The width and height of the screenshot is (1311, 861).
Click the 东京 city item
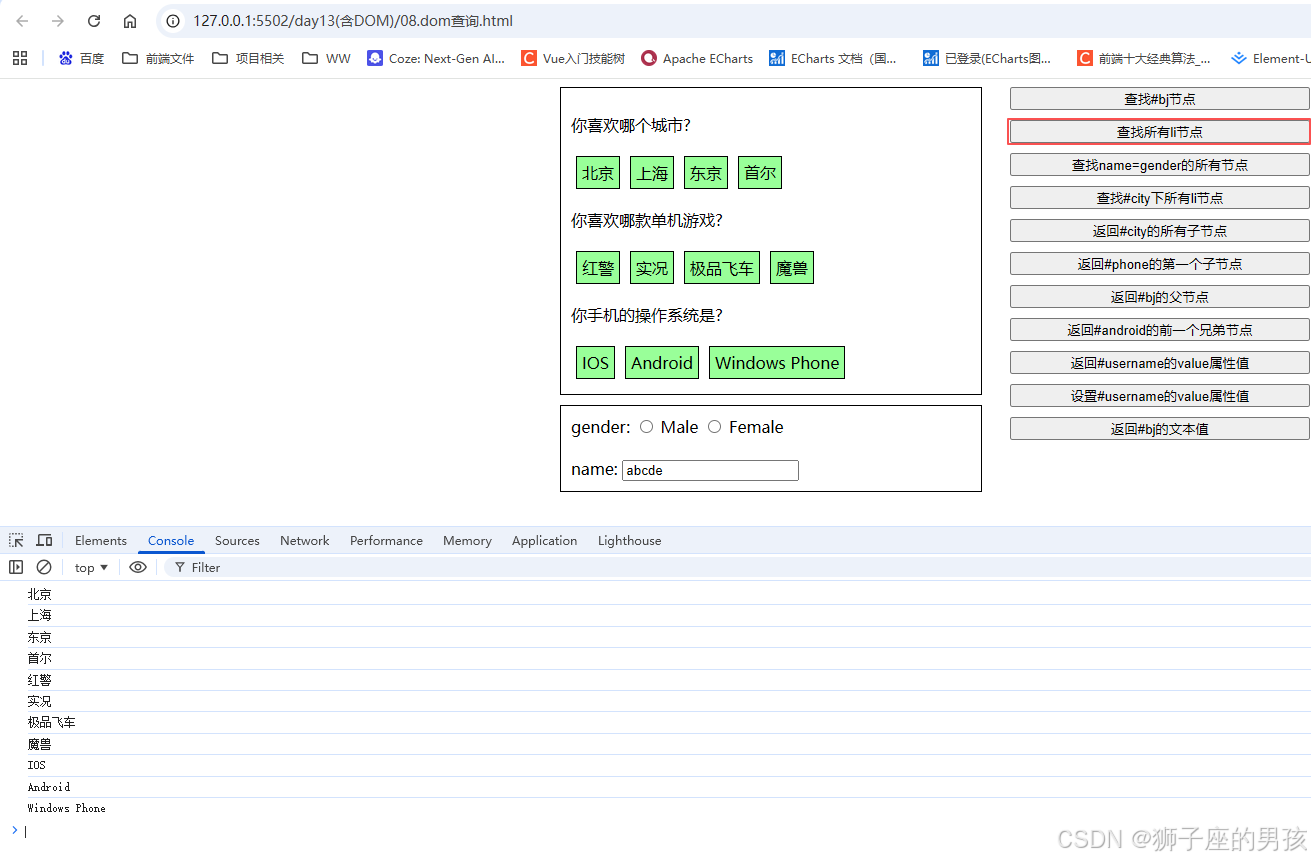point(706,172)
